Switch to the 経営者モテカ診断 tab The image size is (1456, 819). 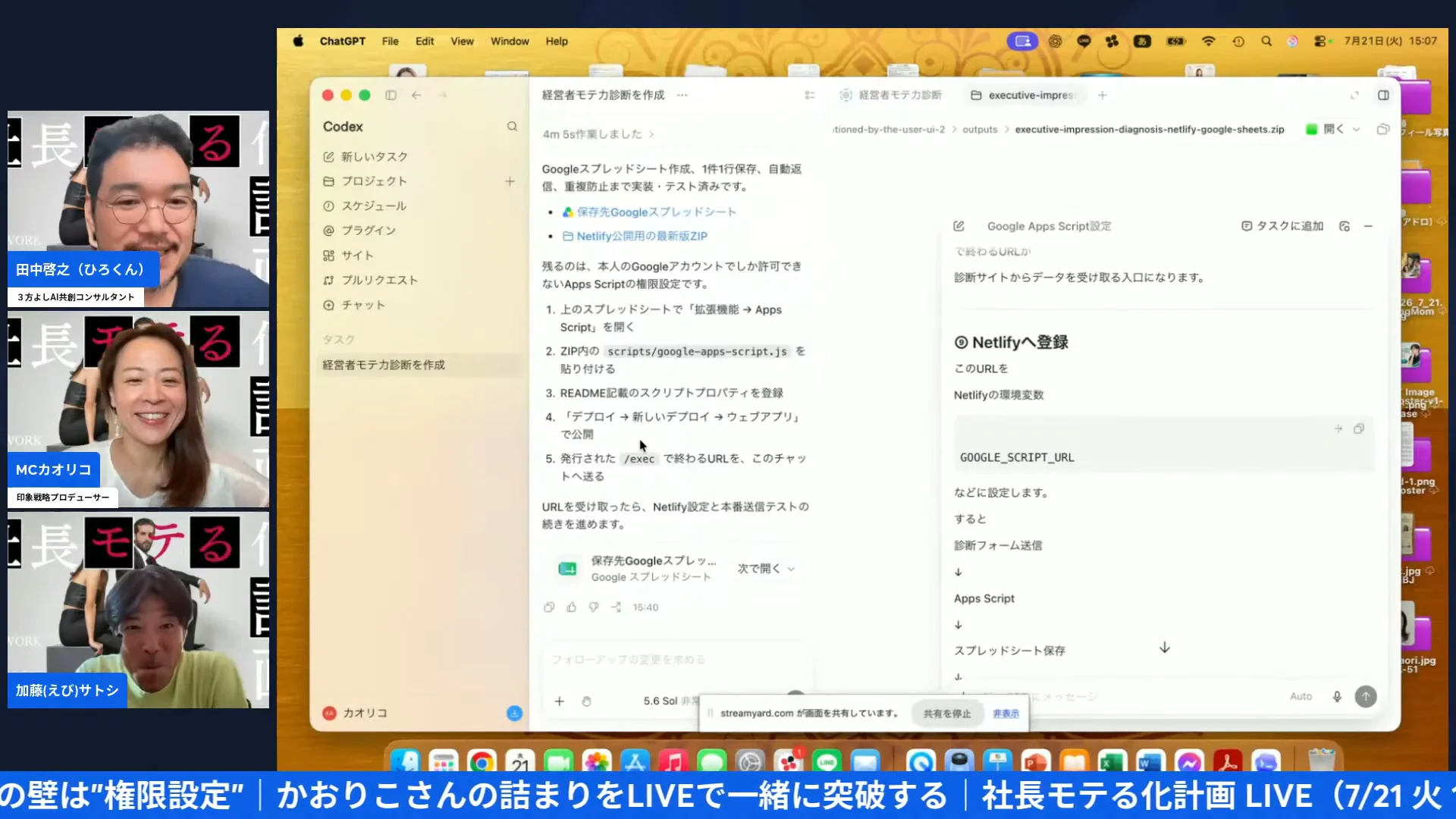891,95
